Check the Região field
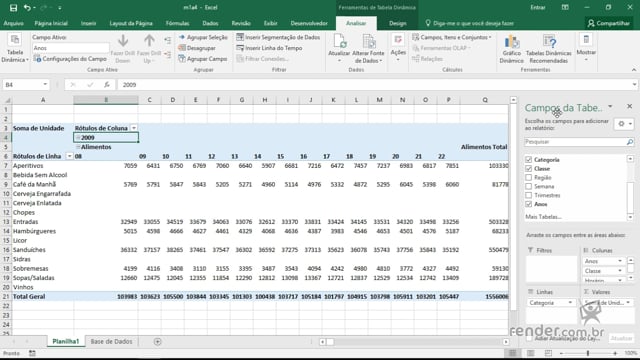The image size is (640, 360). click(x=529, y=178)
